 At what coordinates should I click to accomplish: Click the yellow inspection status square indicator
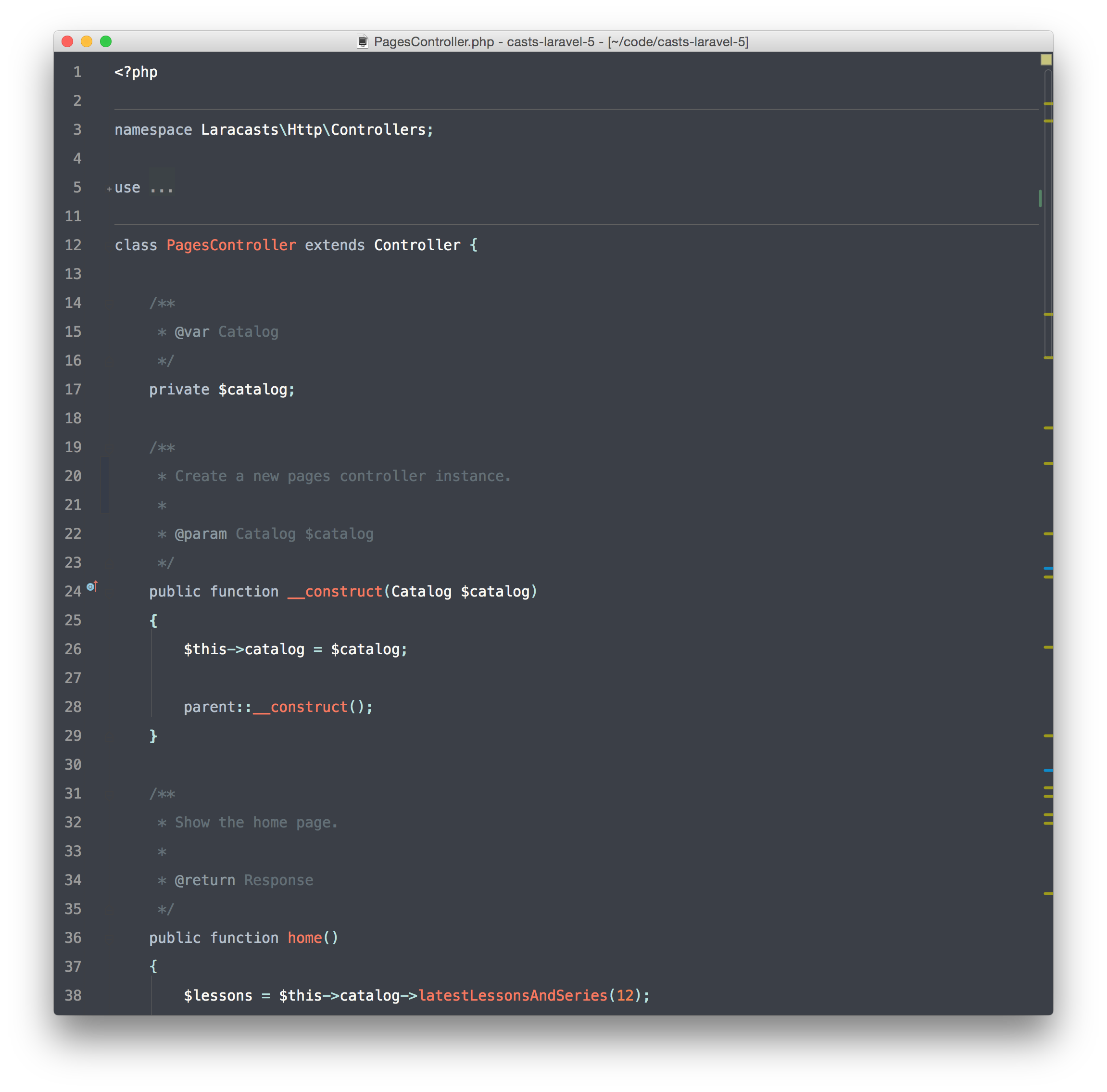1046,60
